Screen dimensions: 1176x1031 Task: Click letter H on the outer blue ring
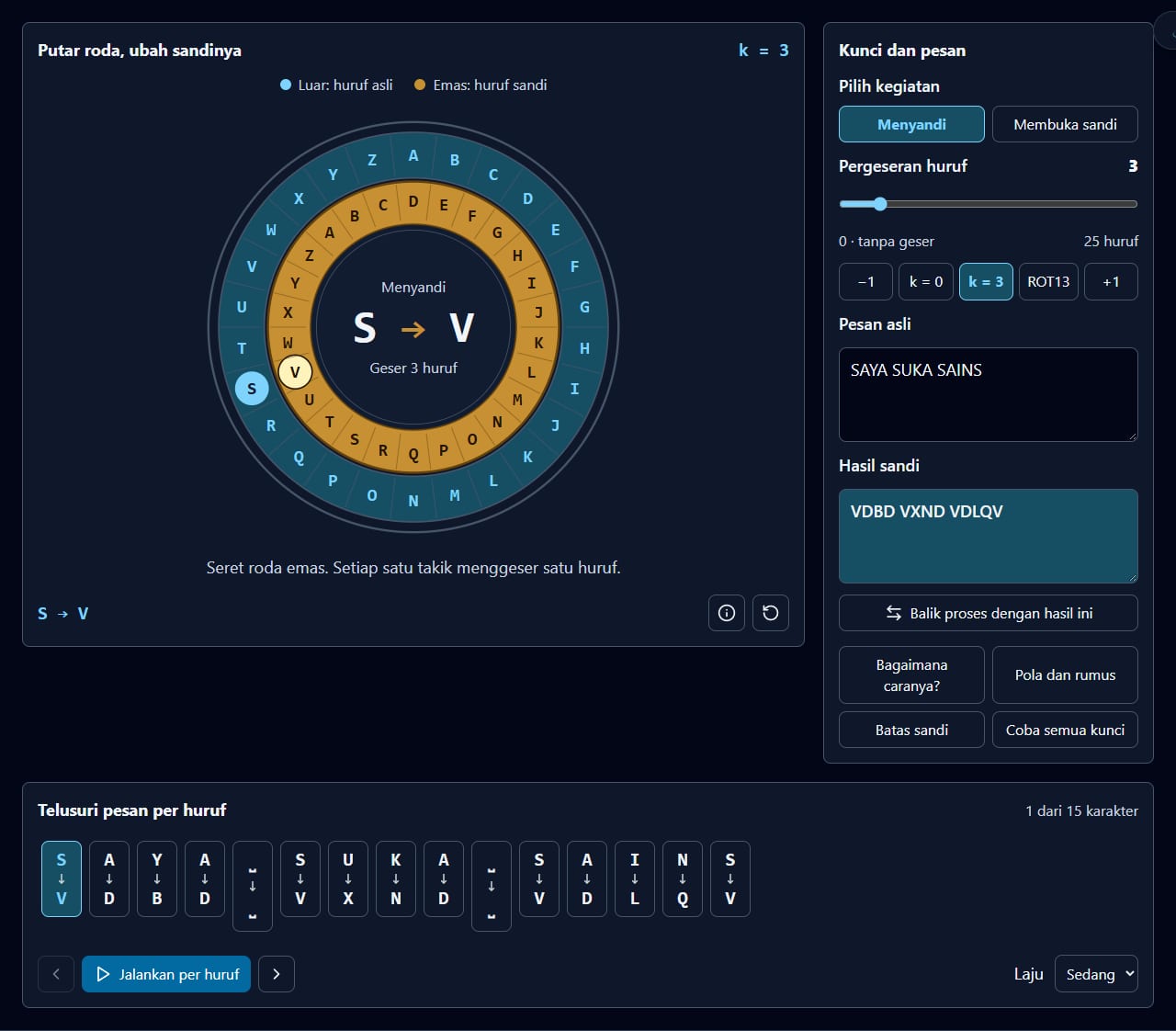[584, 348]
